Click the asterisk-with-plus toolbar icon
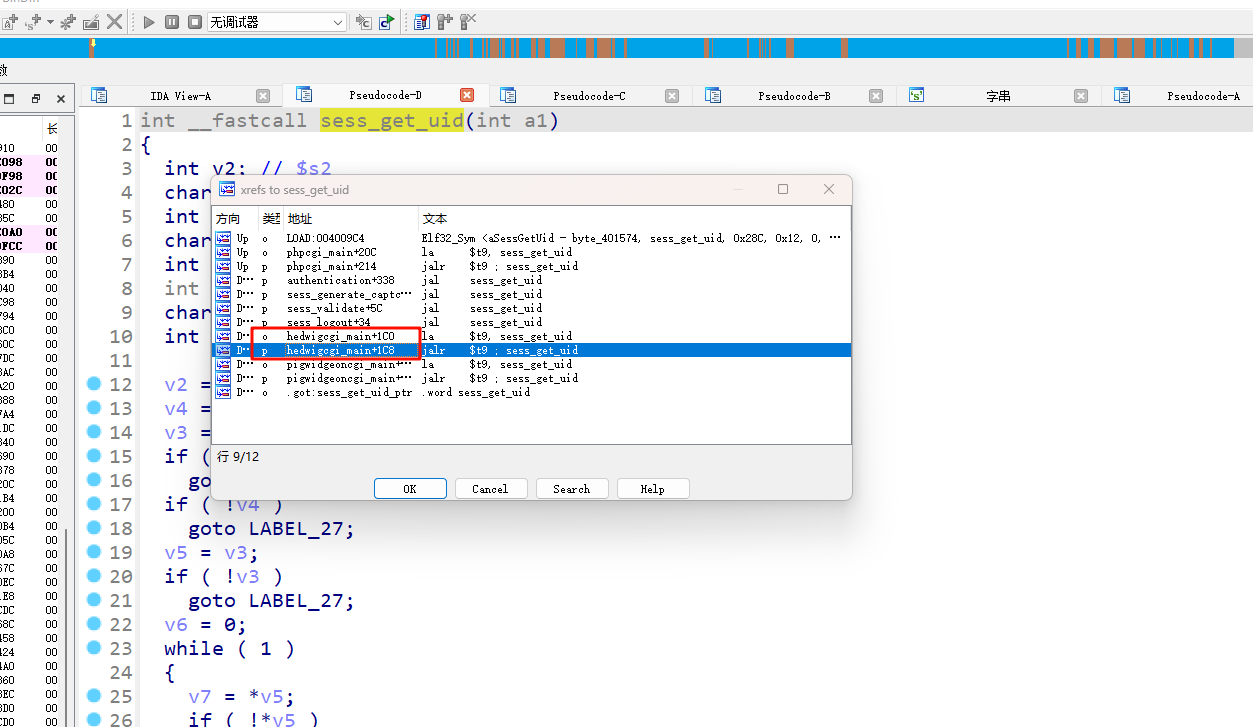The height and width of the screenshot is (727, 1253). [x=68, y=21]
